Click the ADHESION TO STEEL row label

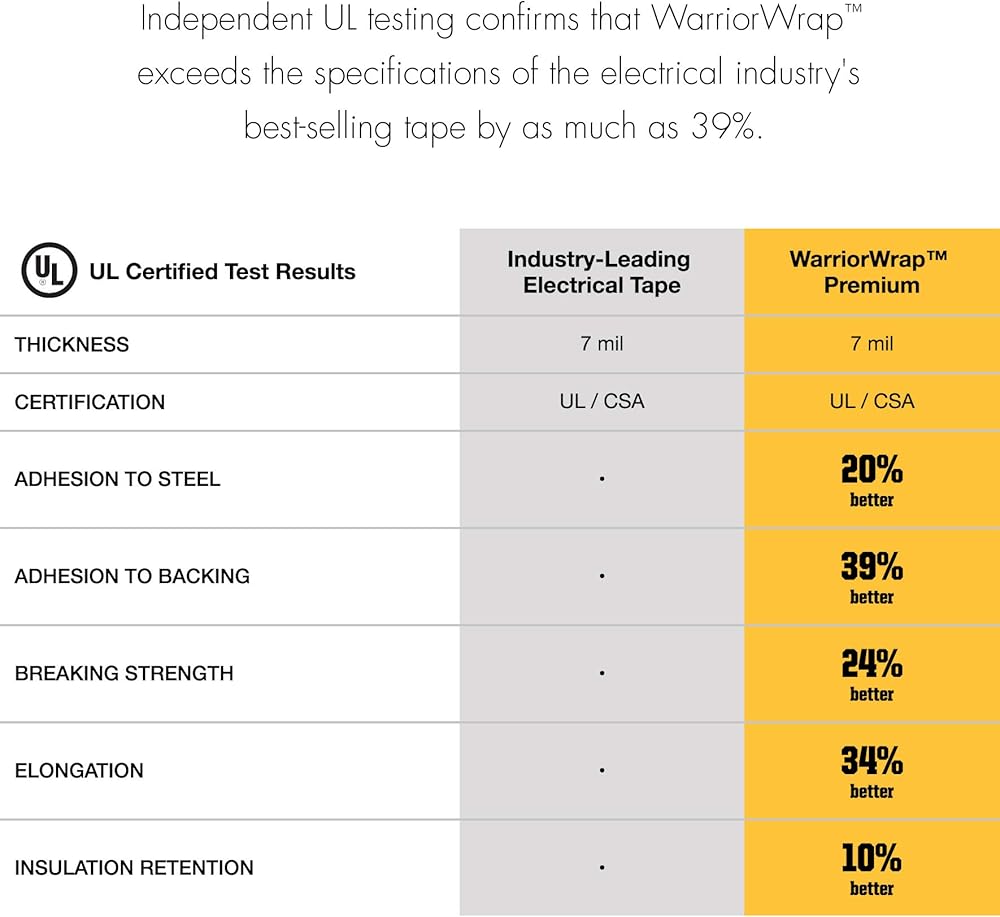click(117, 479)
